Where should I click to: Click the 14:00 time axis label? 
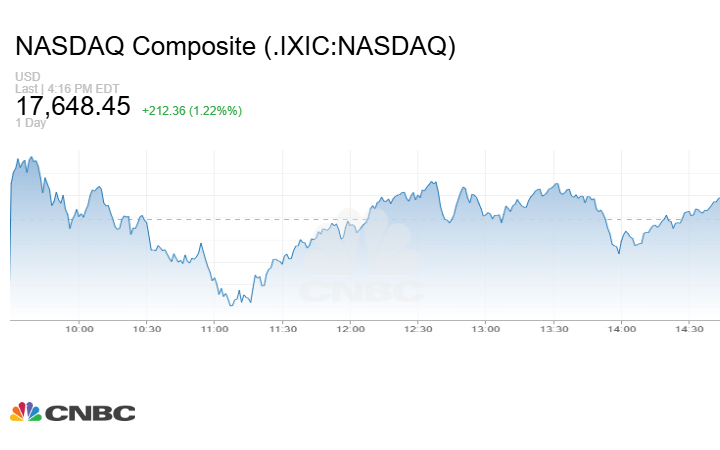click(622, 329)
